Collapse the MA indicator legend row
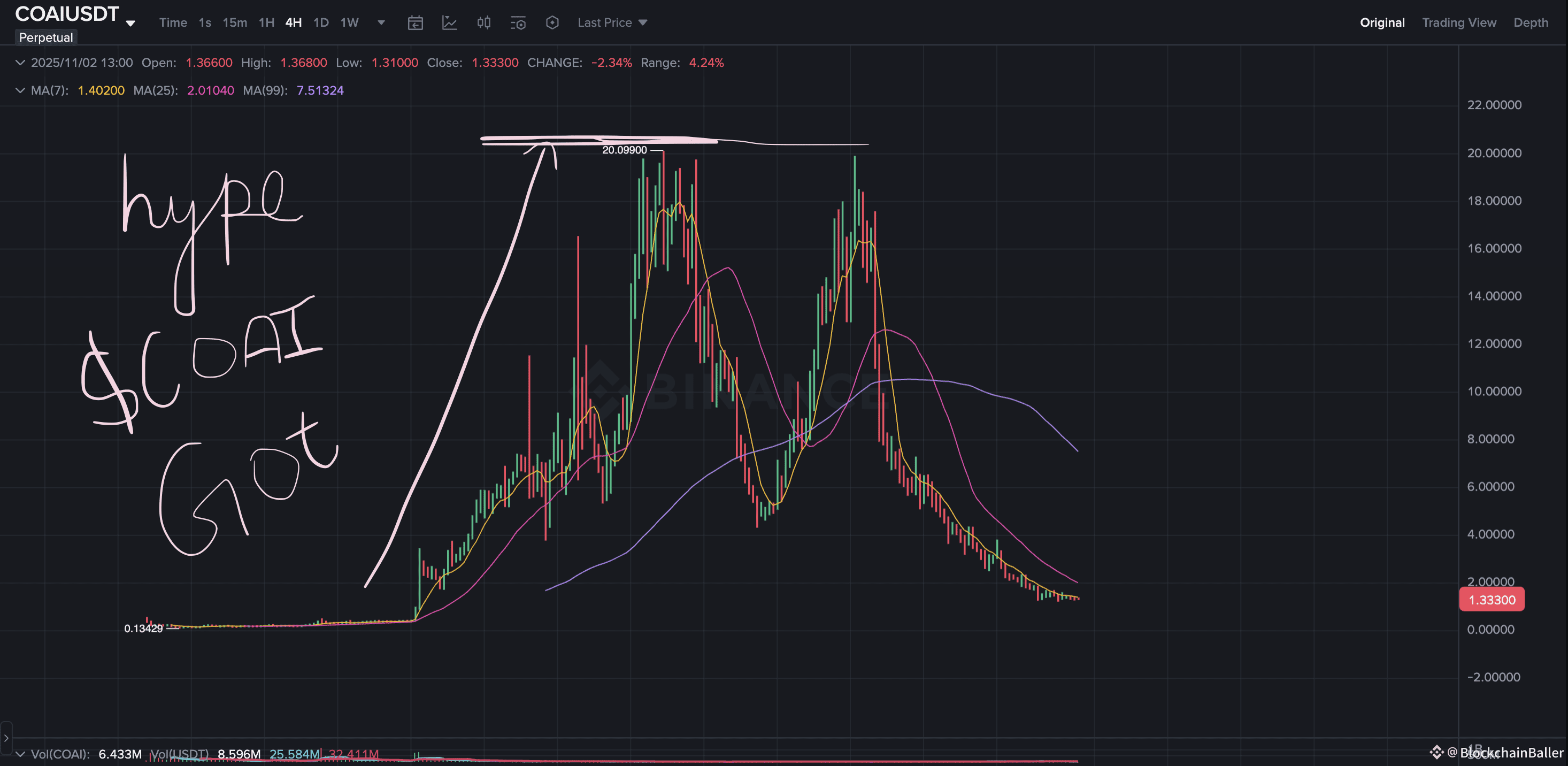This screenshot has width=1568, height=766. [20, 90]
